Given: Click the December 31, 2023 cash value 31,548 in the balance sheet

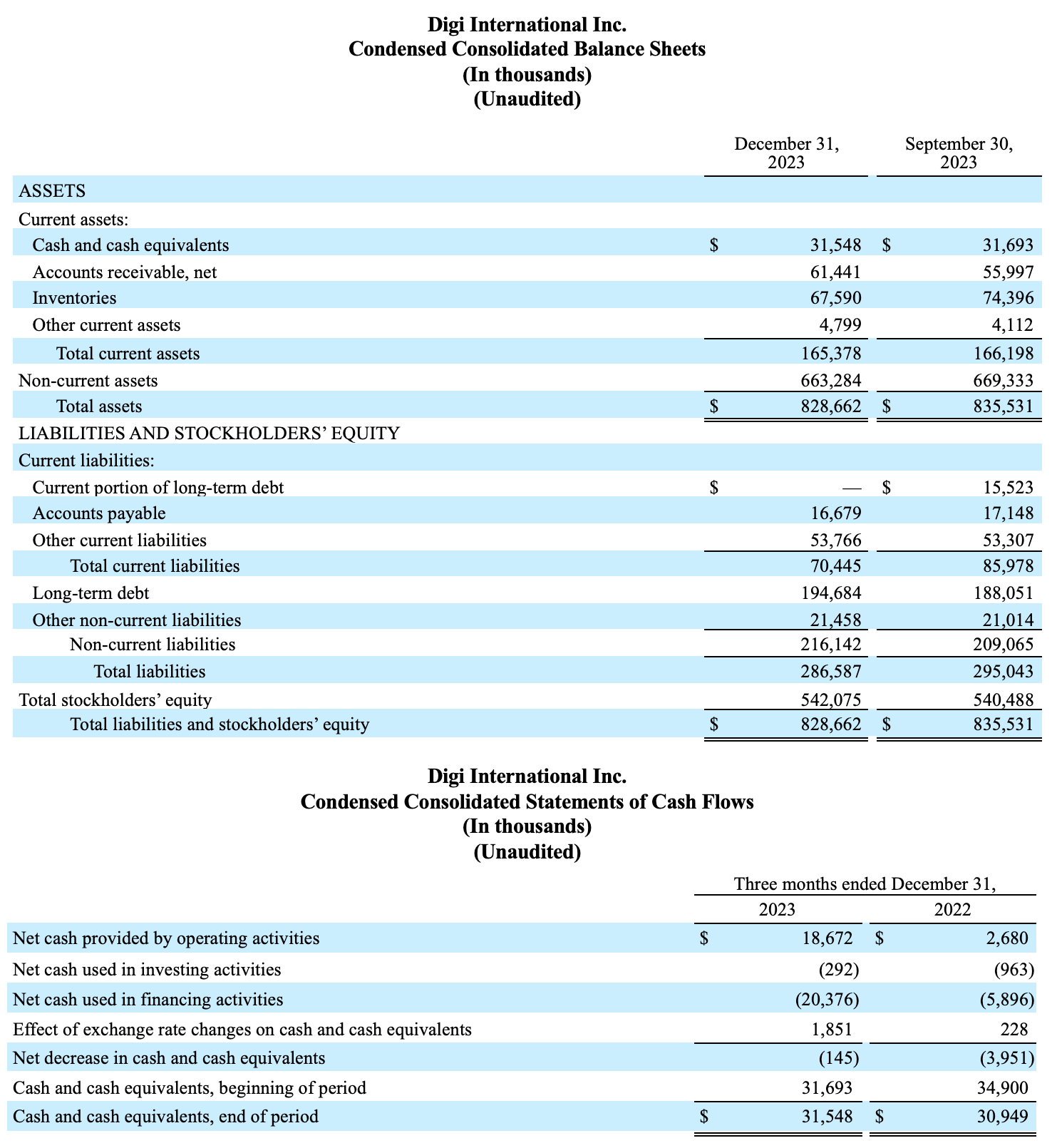Looking at the screenshot, I should [x=835, y=245].
